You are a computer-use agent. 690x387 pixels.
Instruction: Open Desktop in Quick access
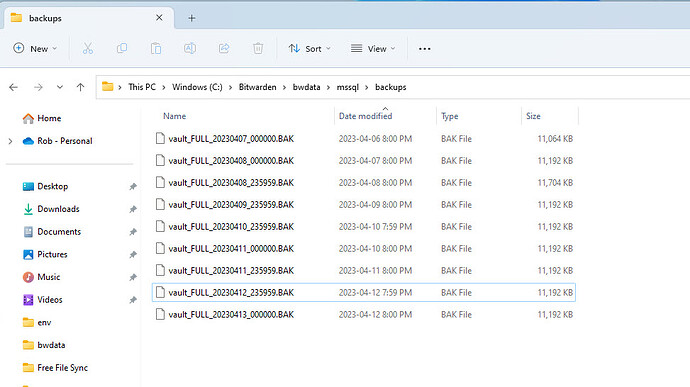(45, 186)
